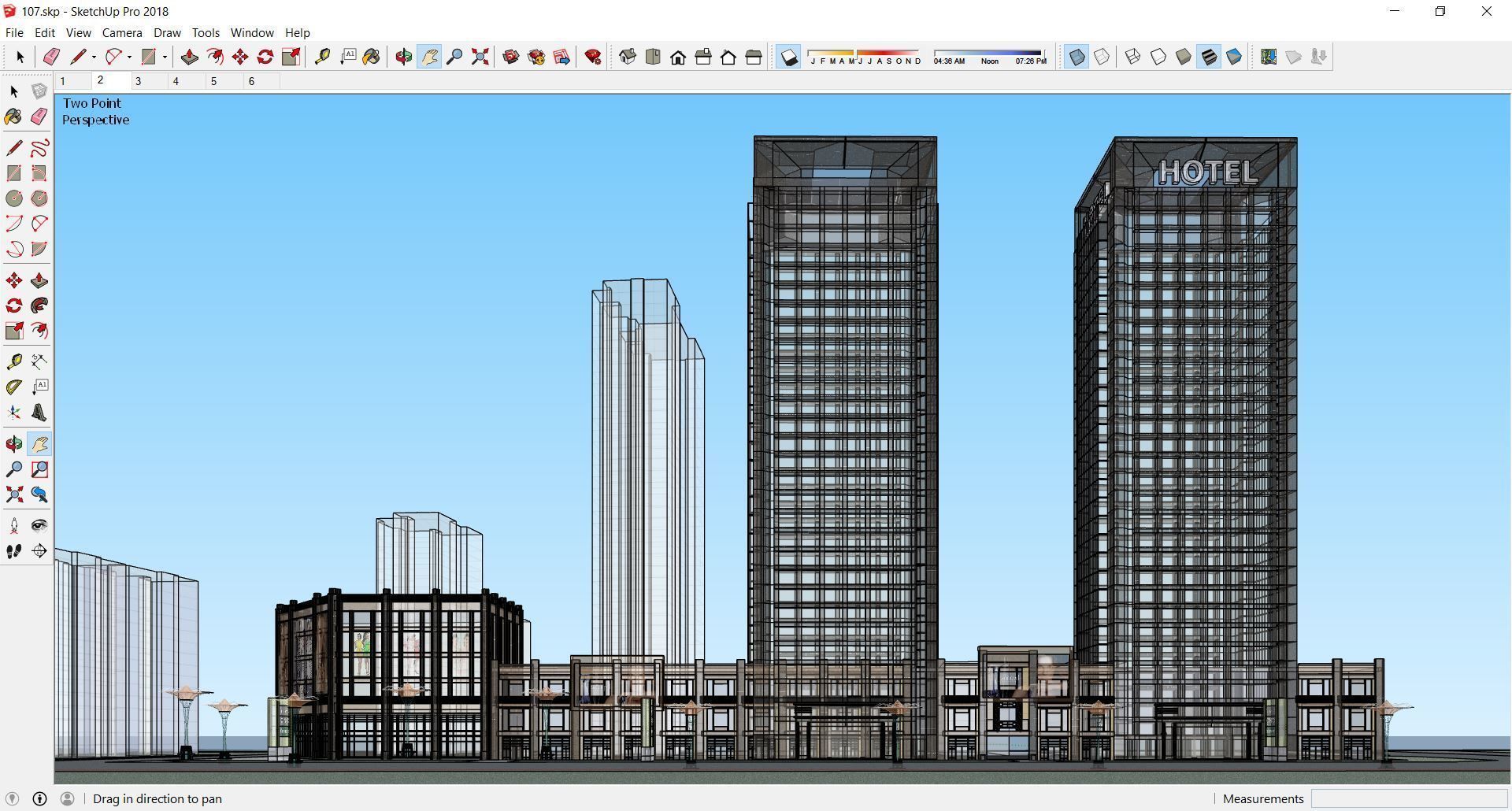This screenshot has width=1512, height=811.
Task: Click Zoom Extents in top toolbar
Action: pos(480,57)
